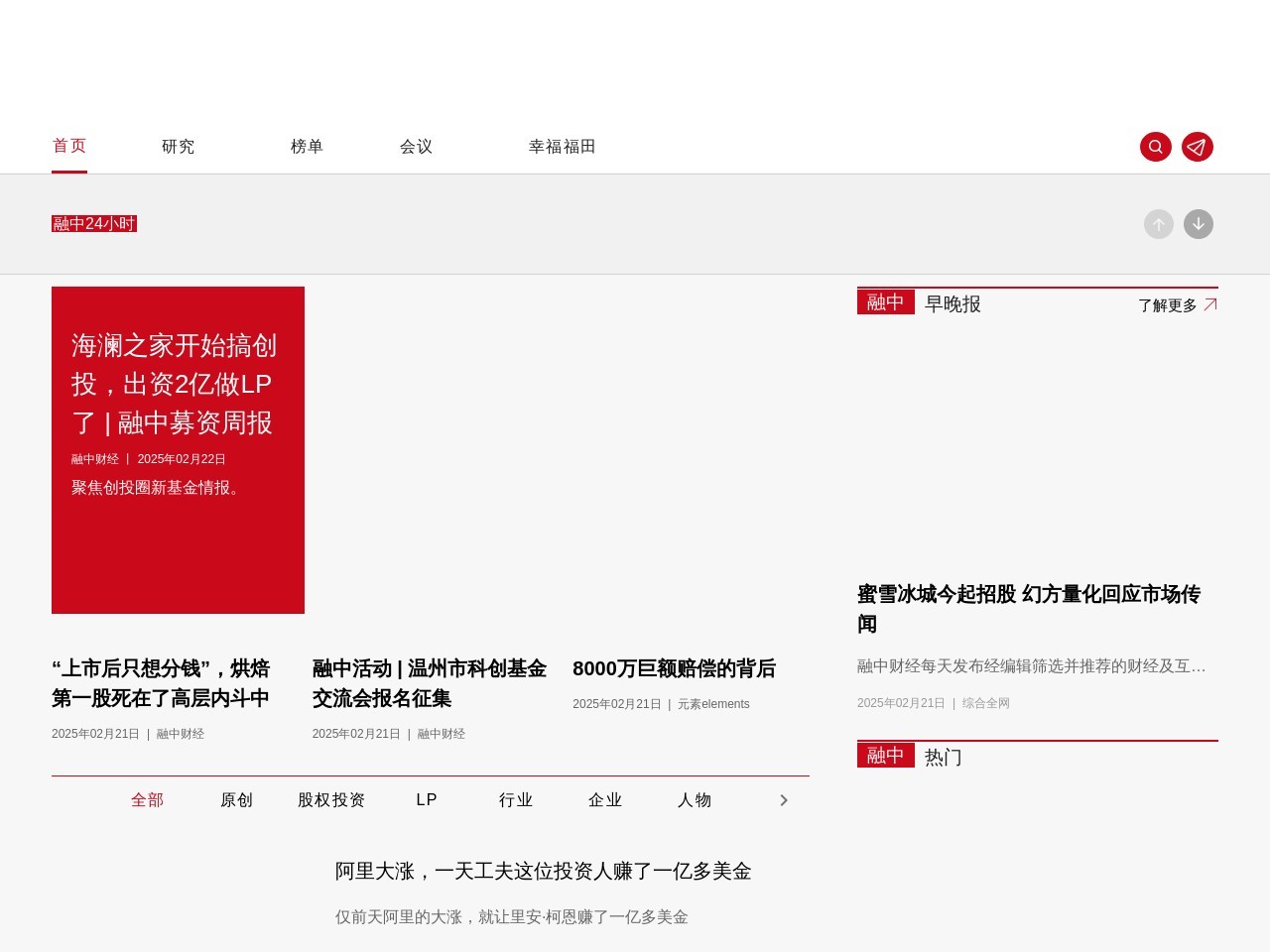Select the 全部 category tab

[148, 800]
